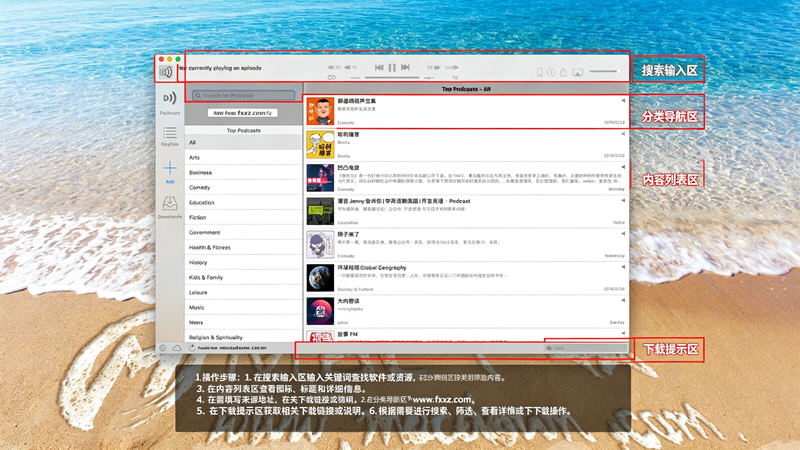Select the Arts category
This screenshot has width=800, height=450.
click(x=243, y=158)
